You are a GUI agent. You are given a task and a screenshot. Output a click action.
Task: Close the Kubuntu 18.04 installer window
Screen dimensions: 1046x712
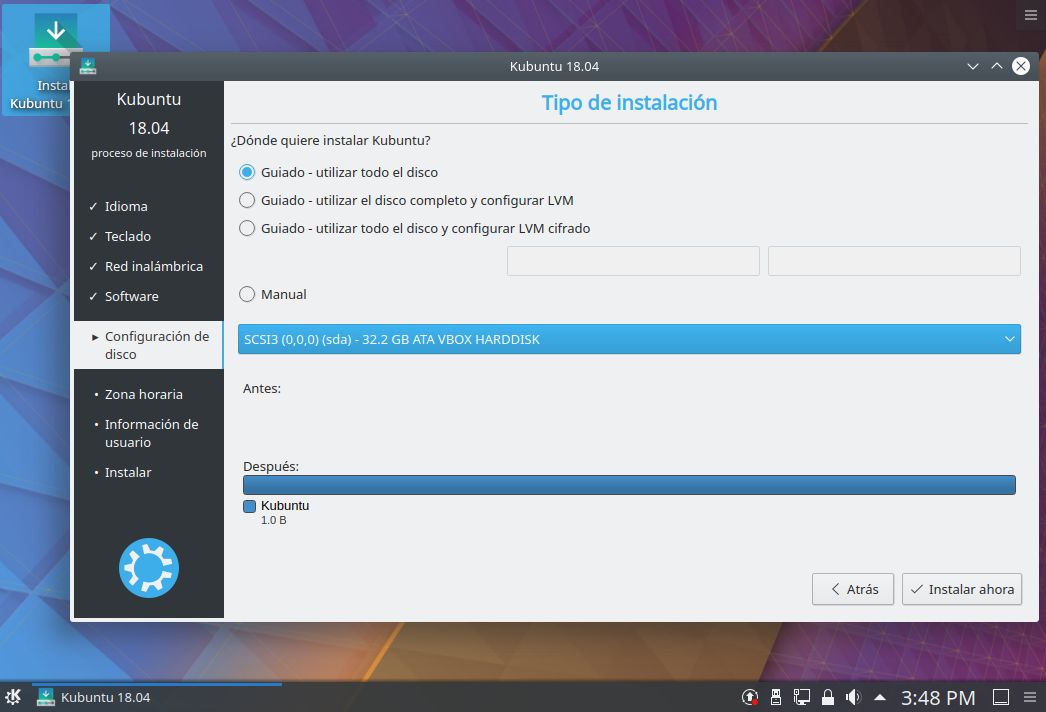(1021, 66)
